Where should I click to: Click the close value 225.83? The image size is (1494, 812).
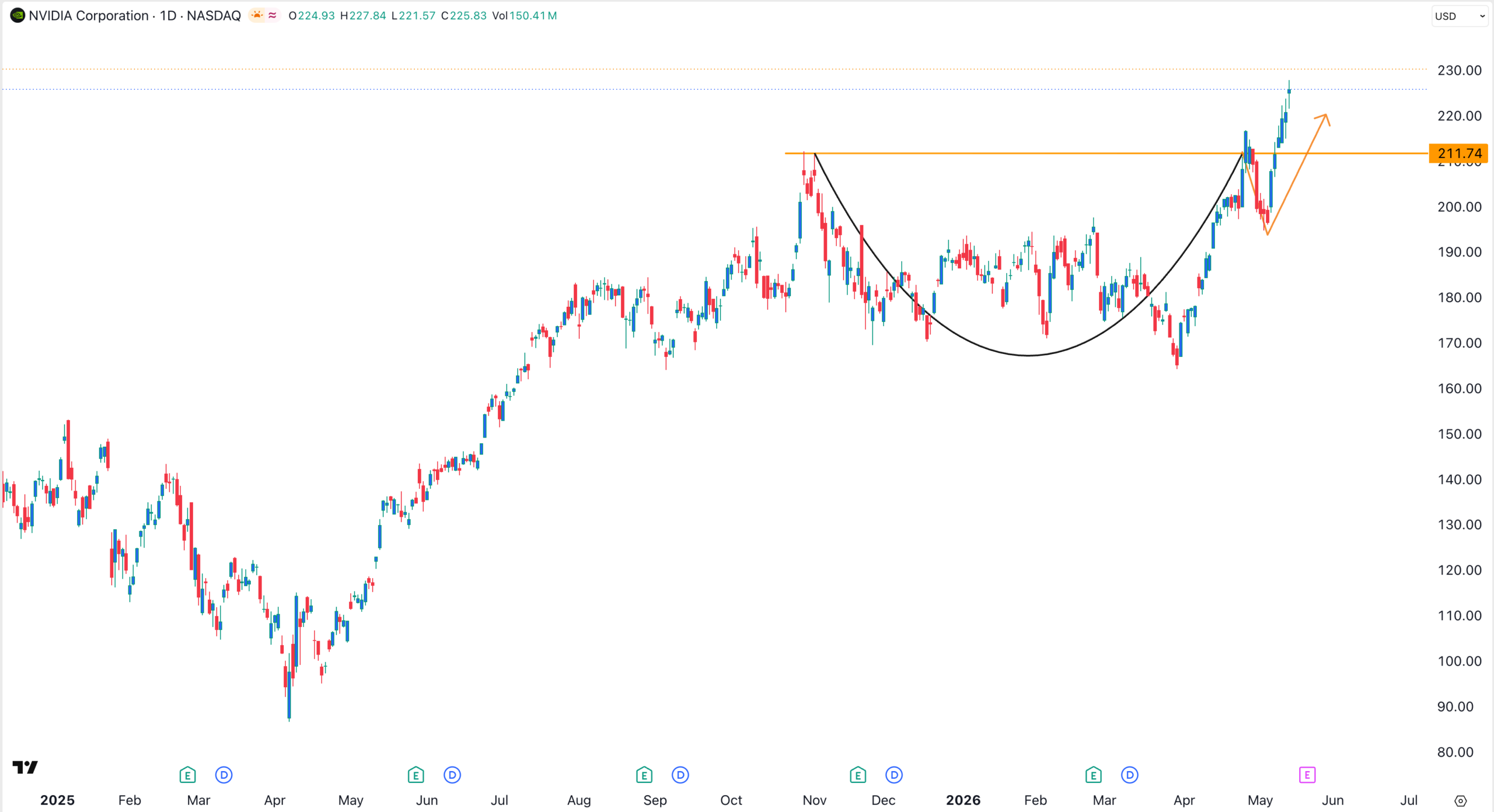[468, 16]
